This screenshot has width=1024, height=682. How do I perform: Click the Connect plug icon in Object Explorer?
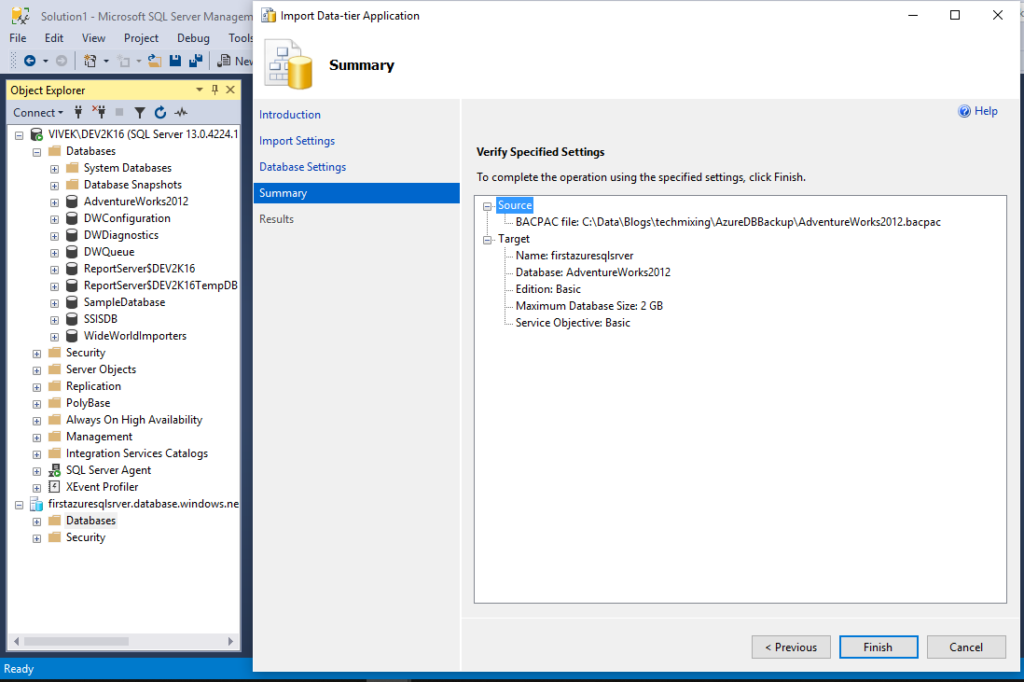(78, 112)
